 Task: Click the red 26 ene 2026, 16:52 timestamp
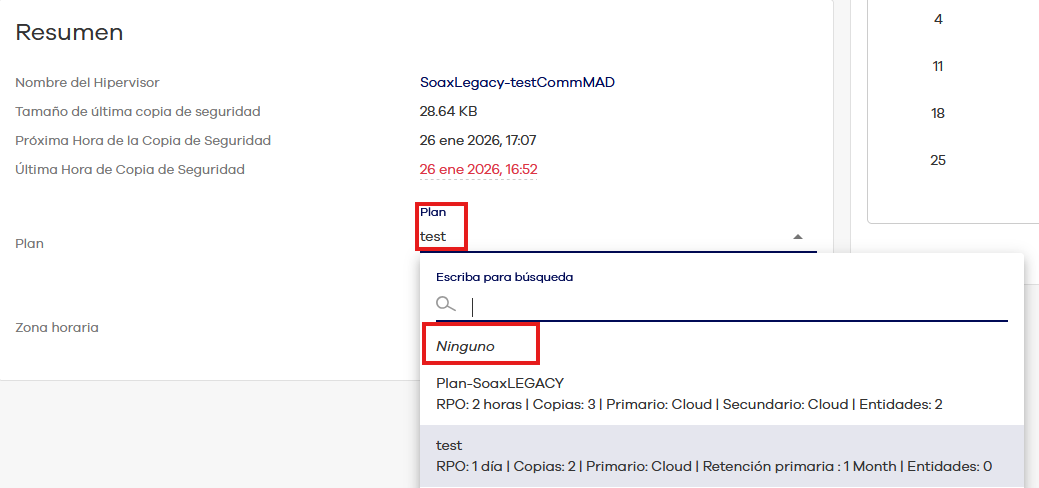pyautogui.click(x=478, y=170)
